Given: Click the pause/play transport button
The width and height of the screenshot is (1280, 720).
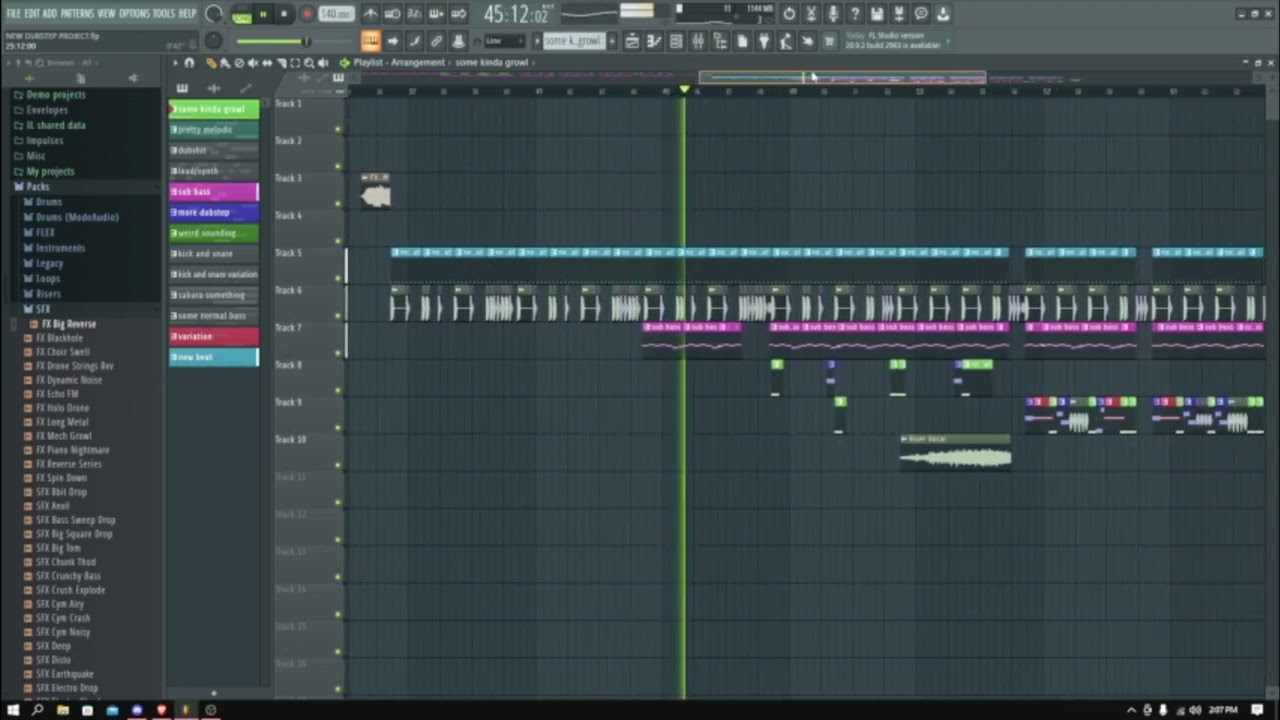Looking at the screenshot, I should pyautogui.click(x=263, y=14).
